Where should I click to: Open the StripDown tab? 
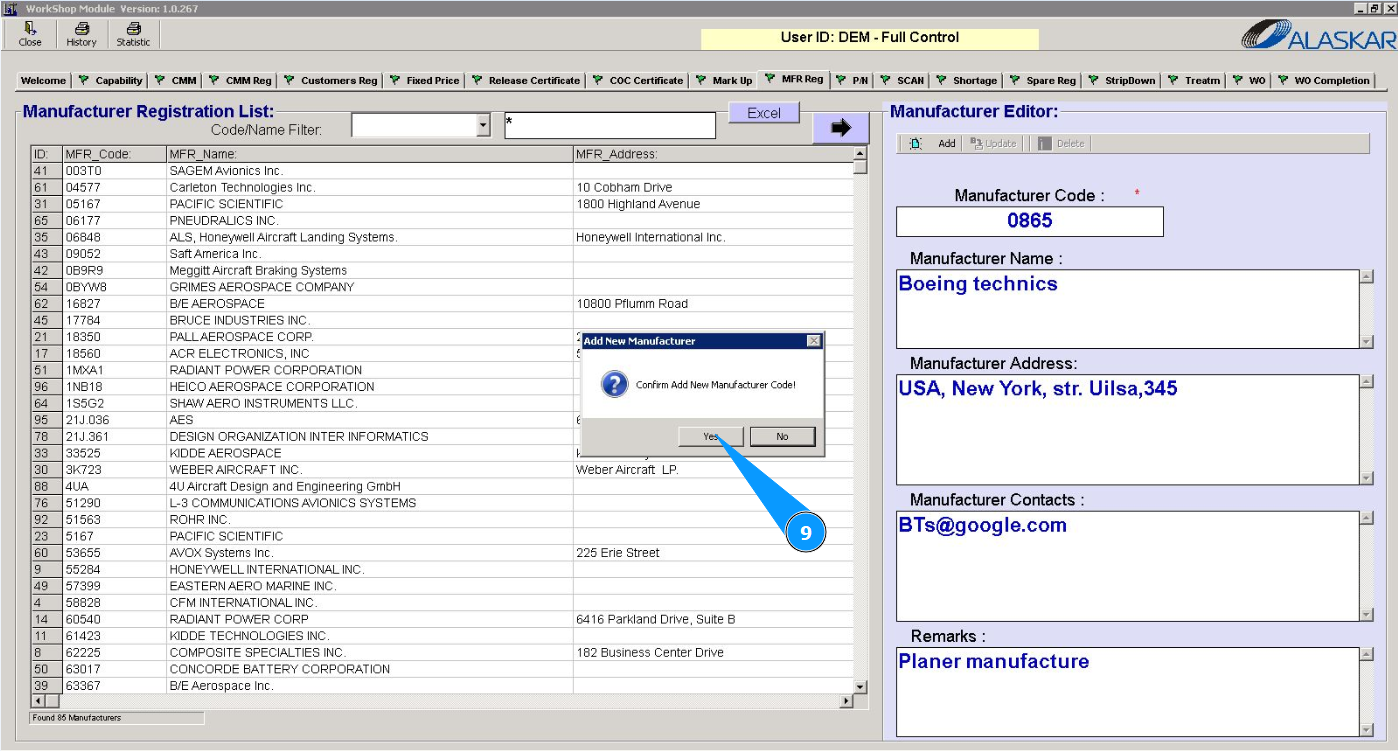(x=1122, y=81)
